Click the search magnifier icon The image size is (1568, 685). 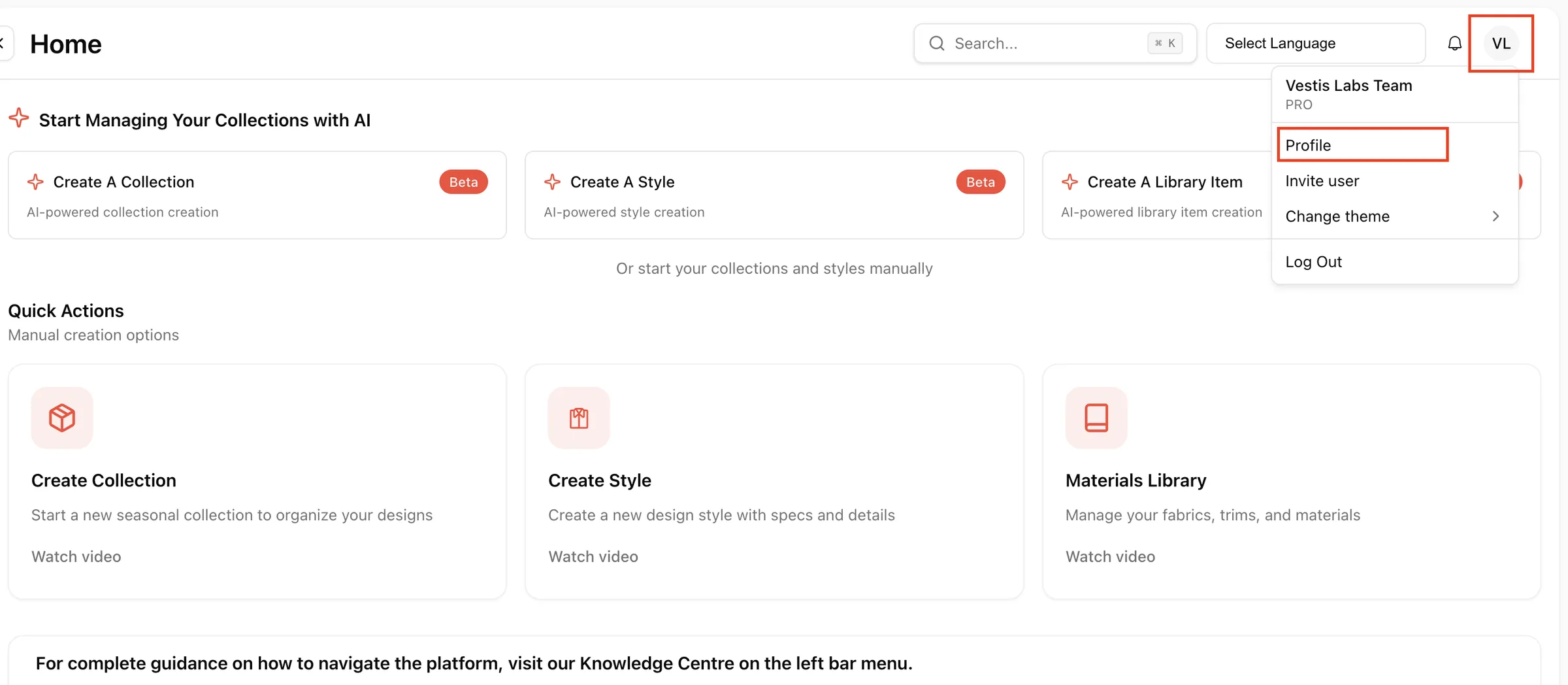click(x=937, y=43)
